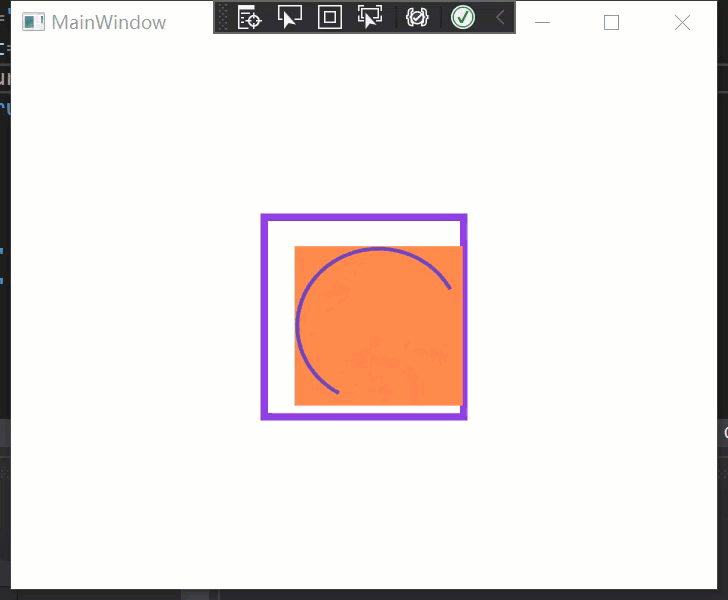
Task: Minimize the MainWindow
Action: pos(542,22)
